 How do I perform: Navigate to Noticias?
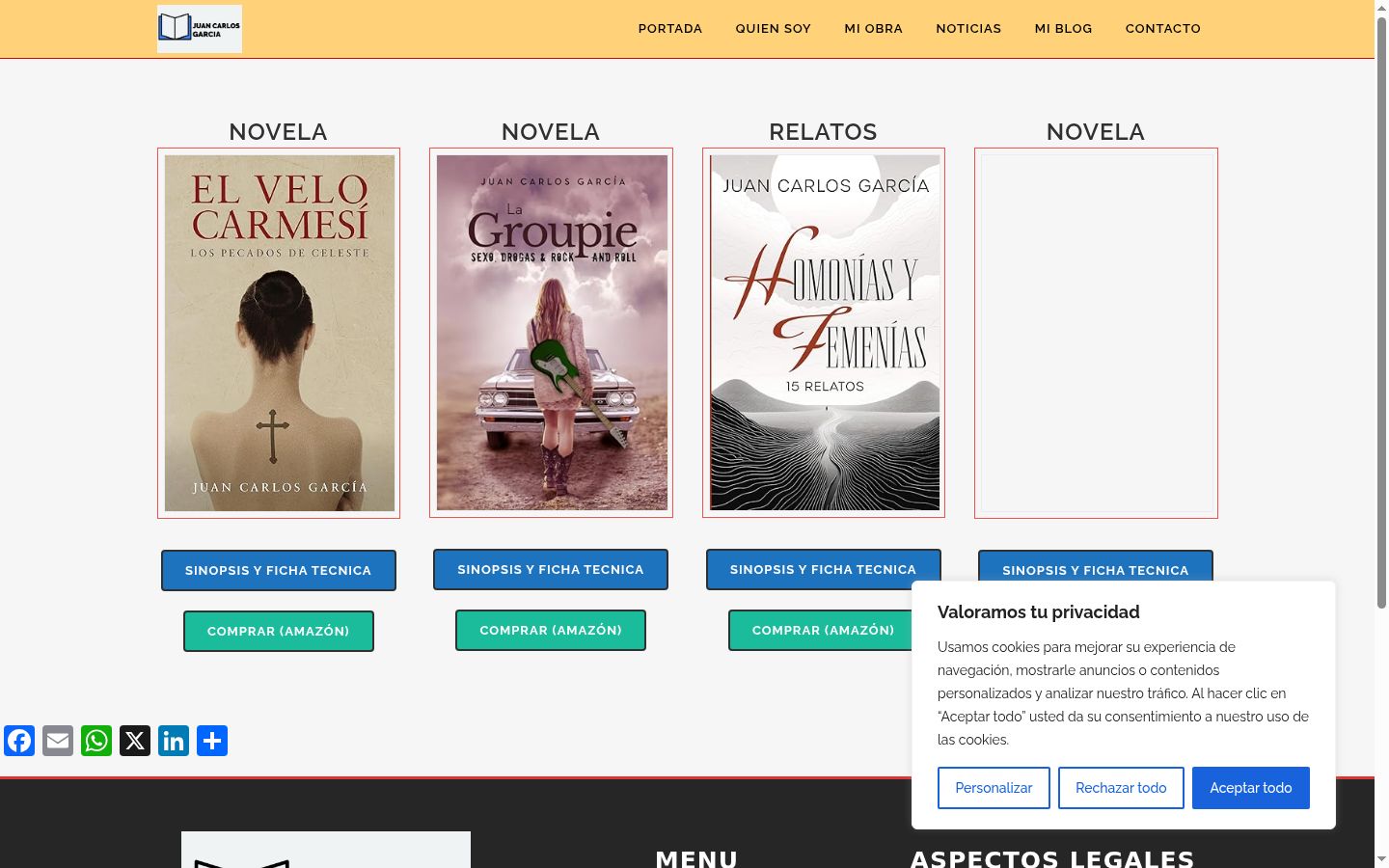click(968, 29)
